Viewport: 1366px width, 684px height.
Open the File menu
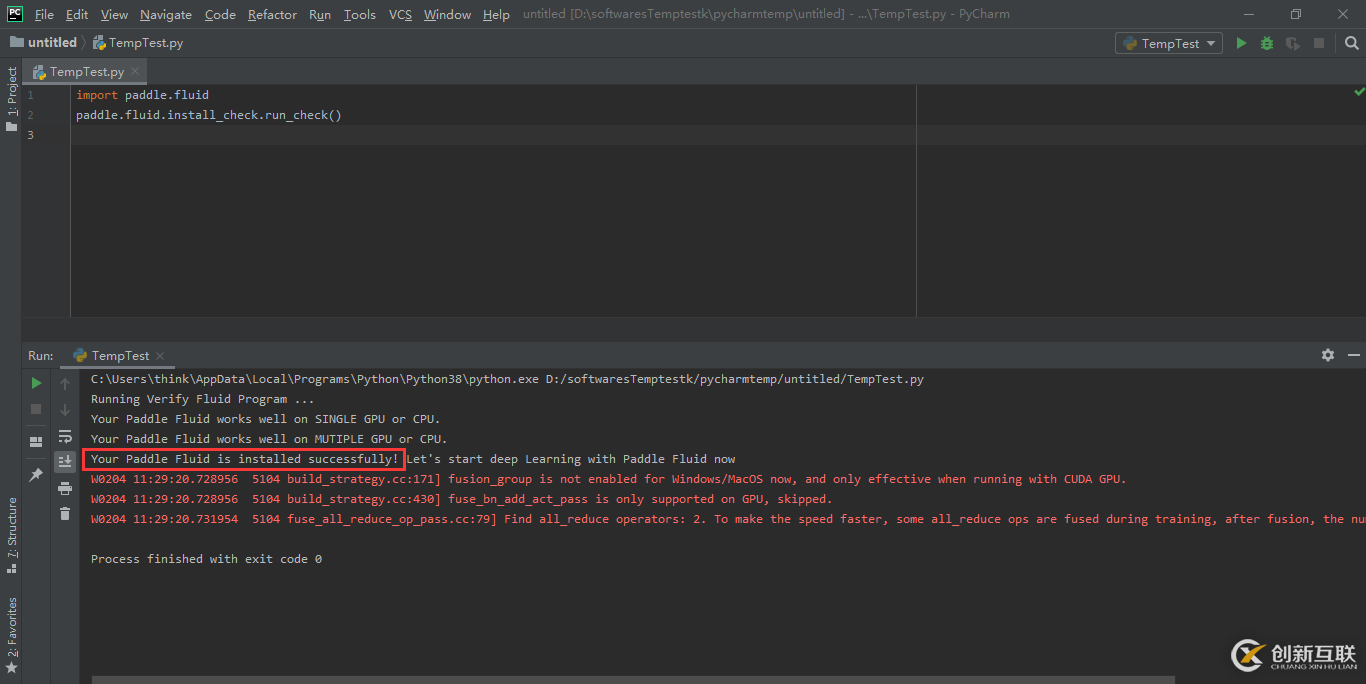click(44, 14)
